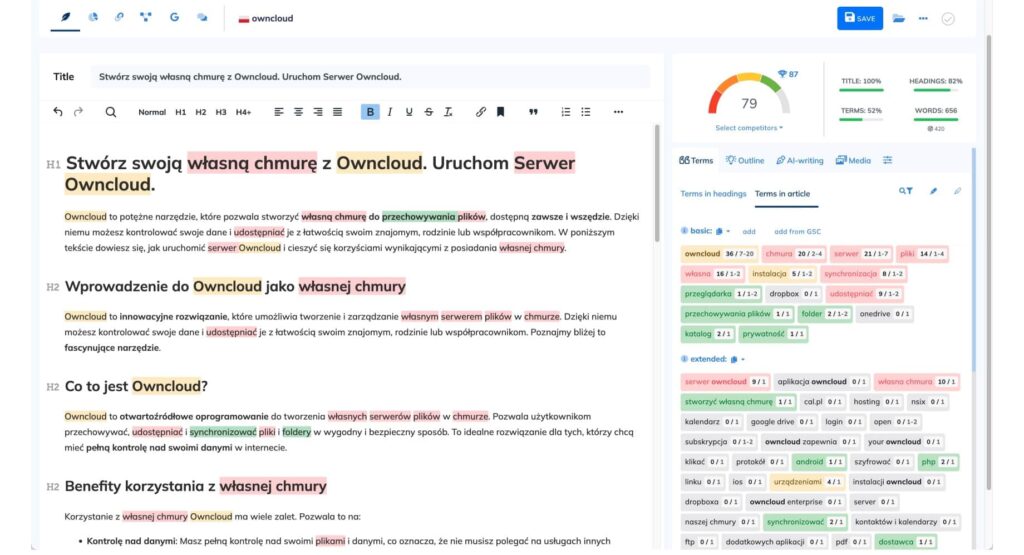
Task: Expand the basic terms copy dropdown
Action: click(723, 231)
